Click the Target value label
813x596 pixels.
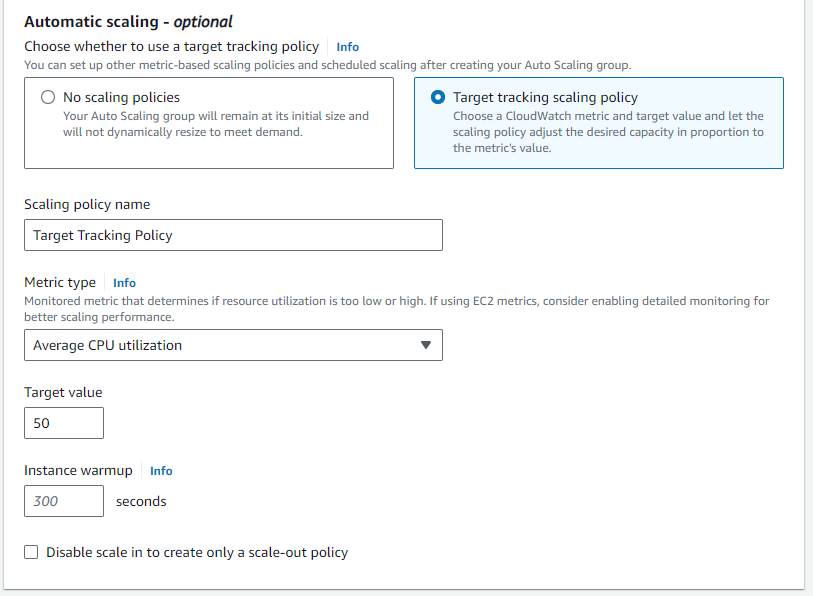pyautogui.click(x=63, y=392)
